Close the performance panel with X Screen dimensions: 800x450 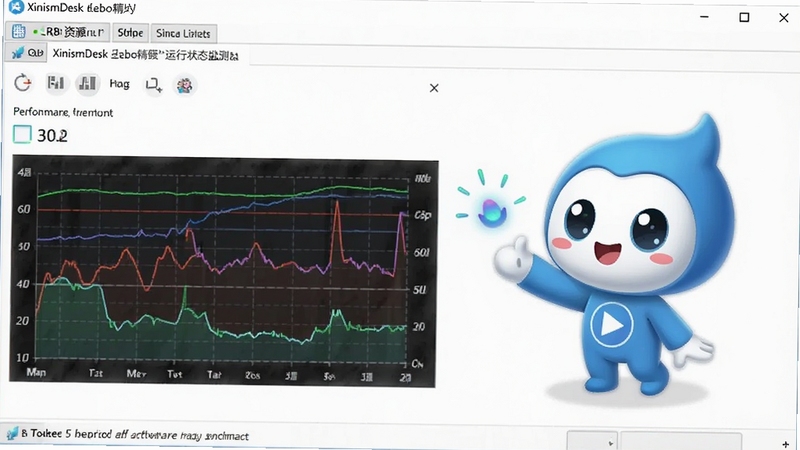click(434, 88)
